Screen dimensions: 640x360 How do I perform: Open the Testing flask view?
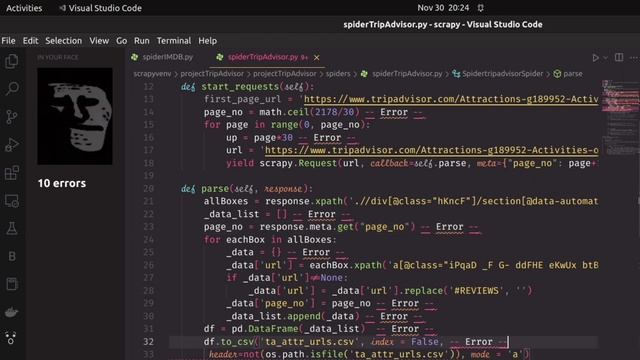[12, 229]
